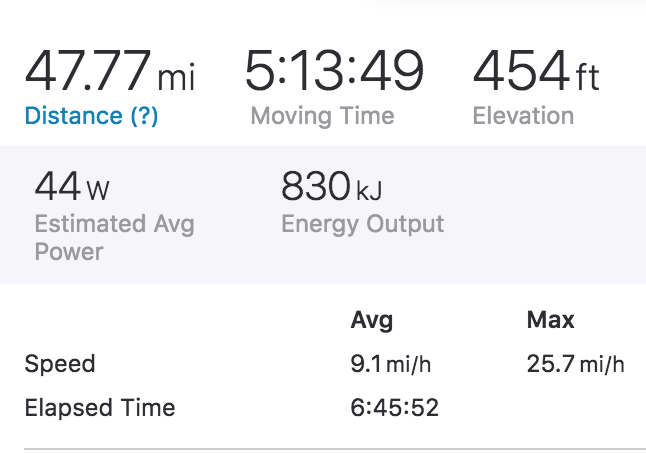Click the Avg column header

pyautogui.click(x=372, y=320)
